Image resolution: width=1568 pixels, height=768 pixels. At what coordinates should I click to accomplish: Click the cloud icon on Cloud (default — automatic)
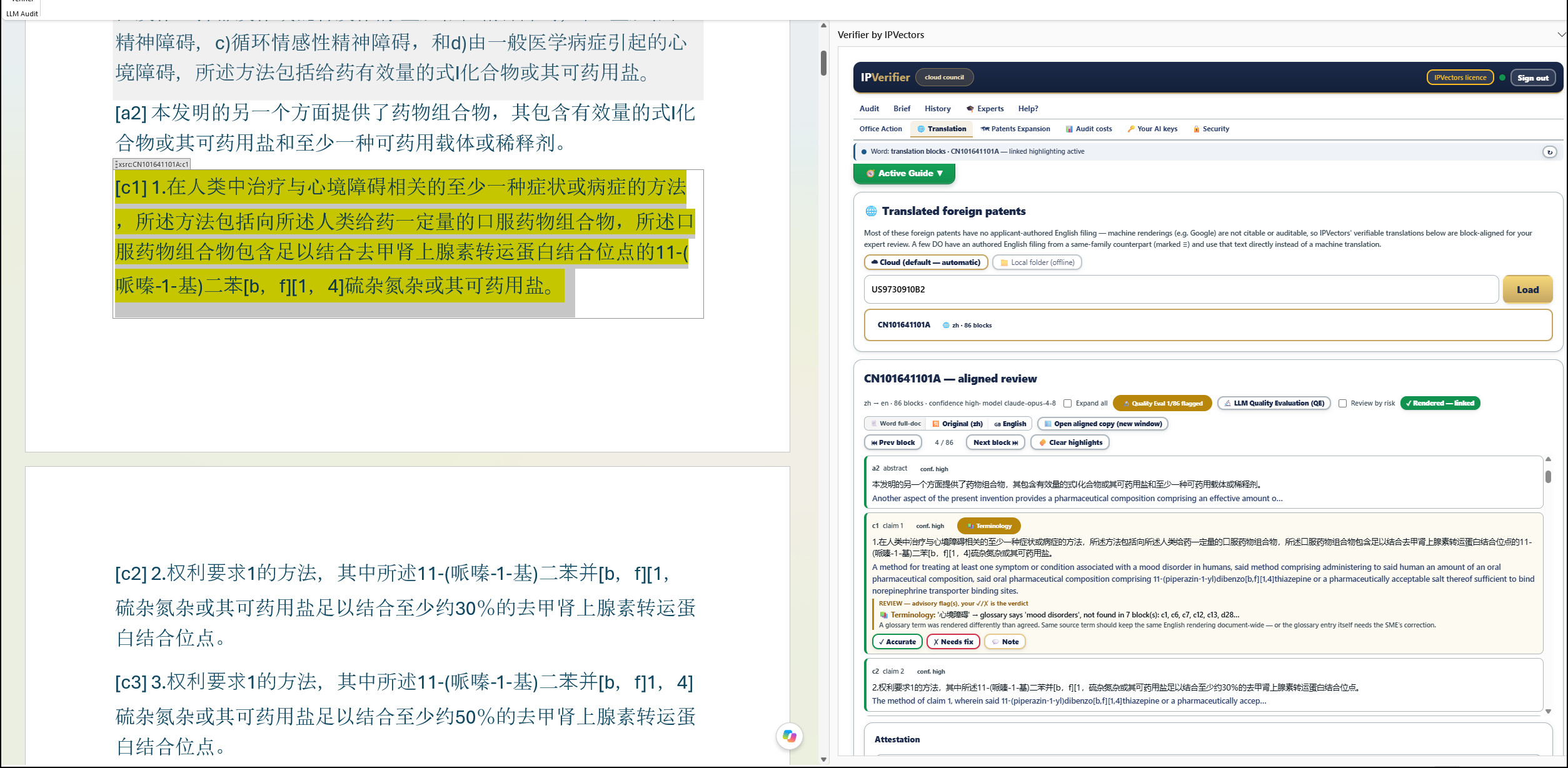coord(875,262)
